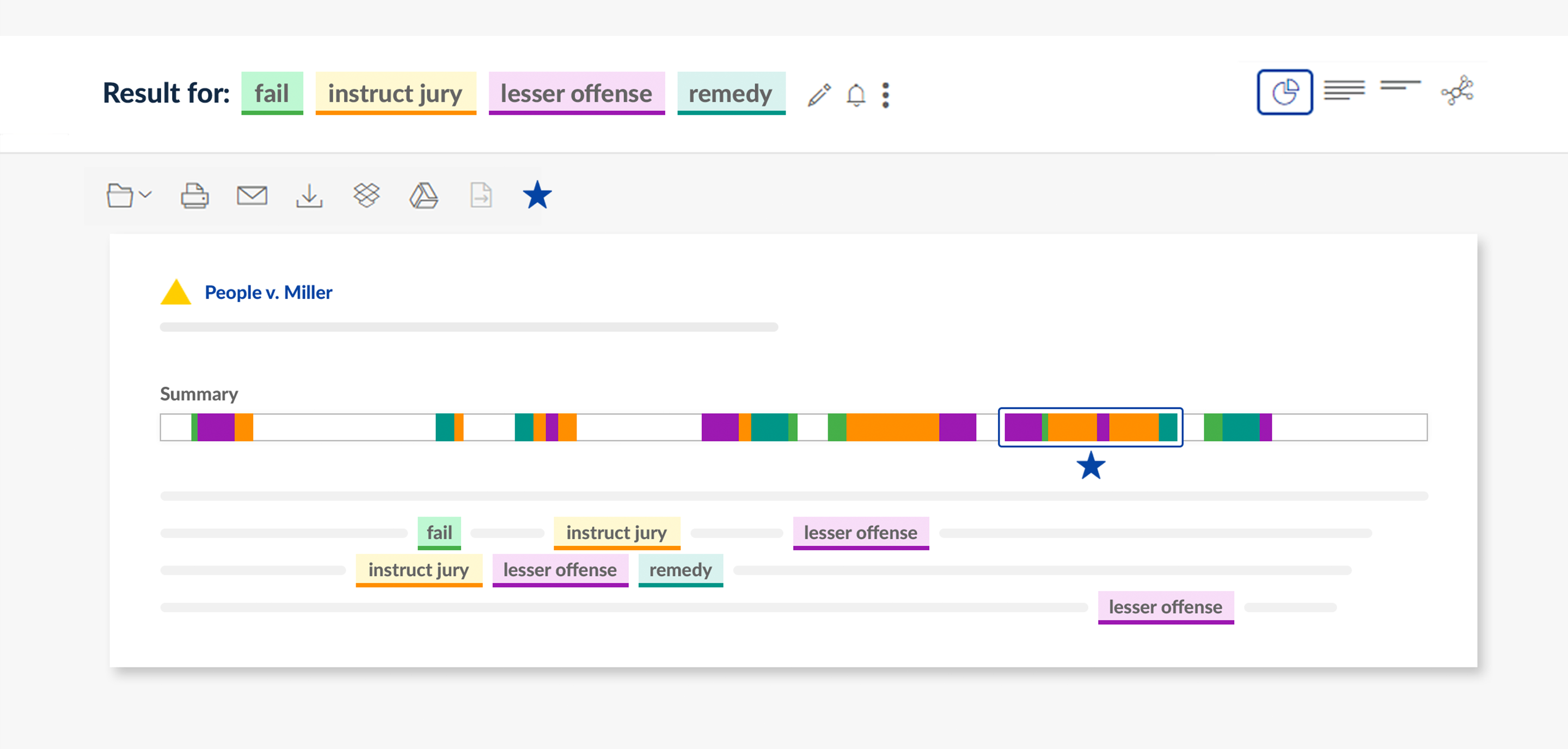
Task: Download the results with download icon
Action: click(x=309, y=196)
